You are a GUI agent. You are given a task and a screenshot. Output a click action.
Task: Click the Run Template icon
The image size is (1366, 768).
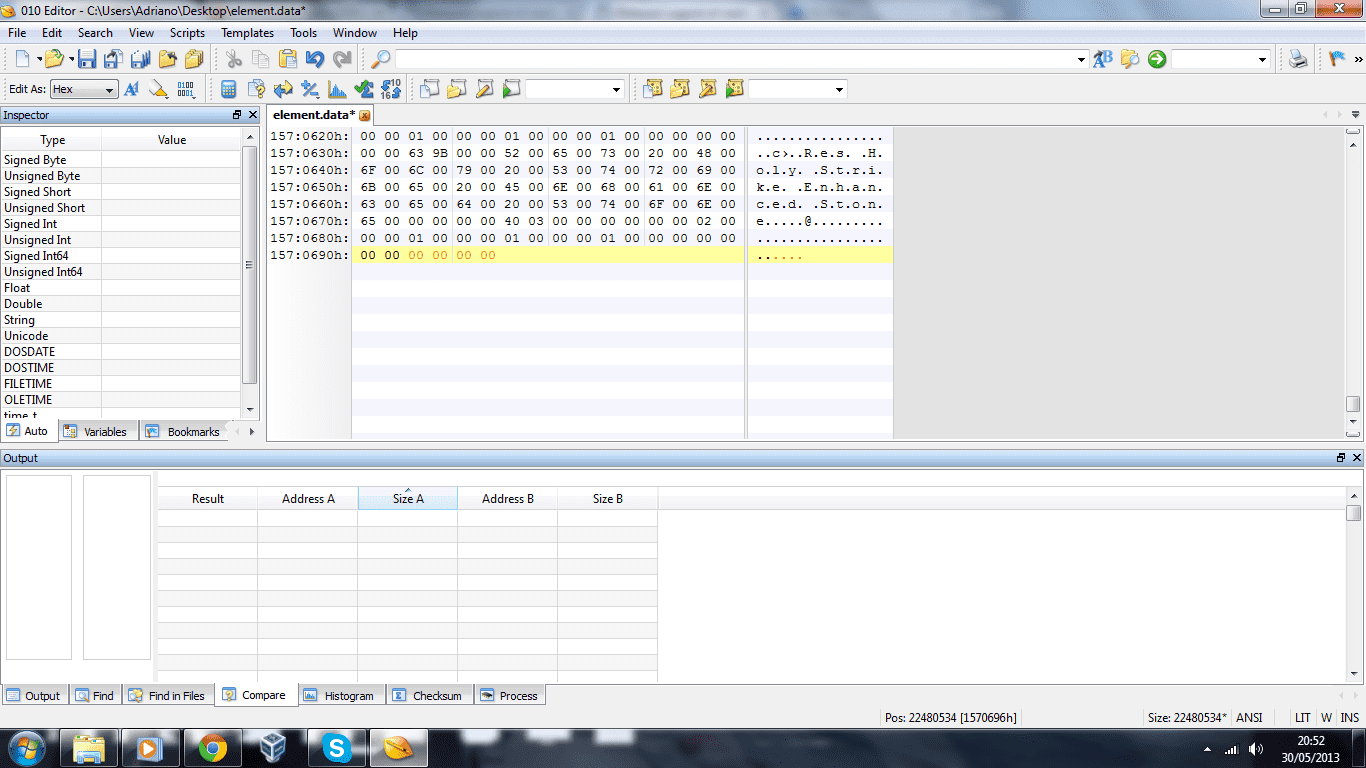point(735,89)
